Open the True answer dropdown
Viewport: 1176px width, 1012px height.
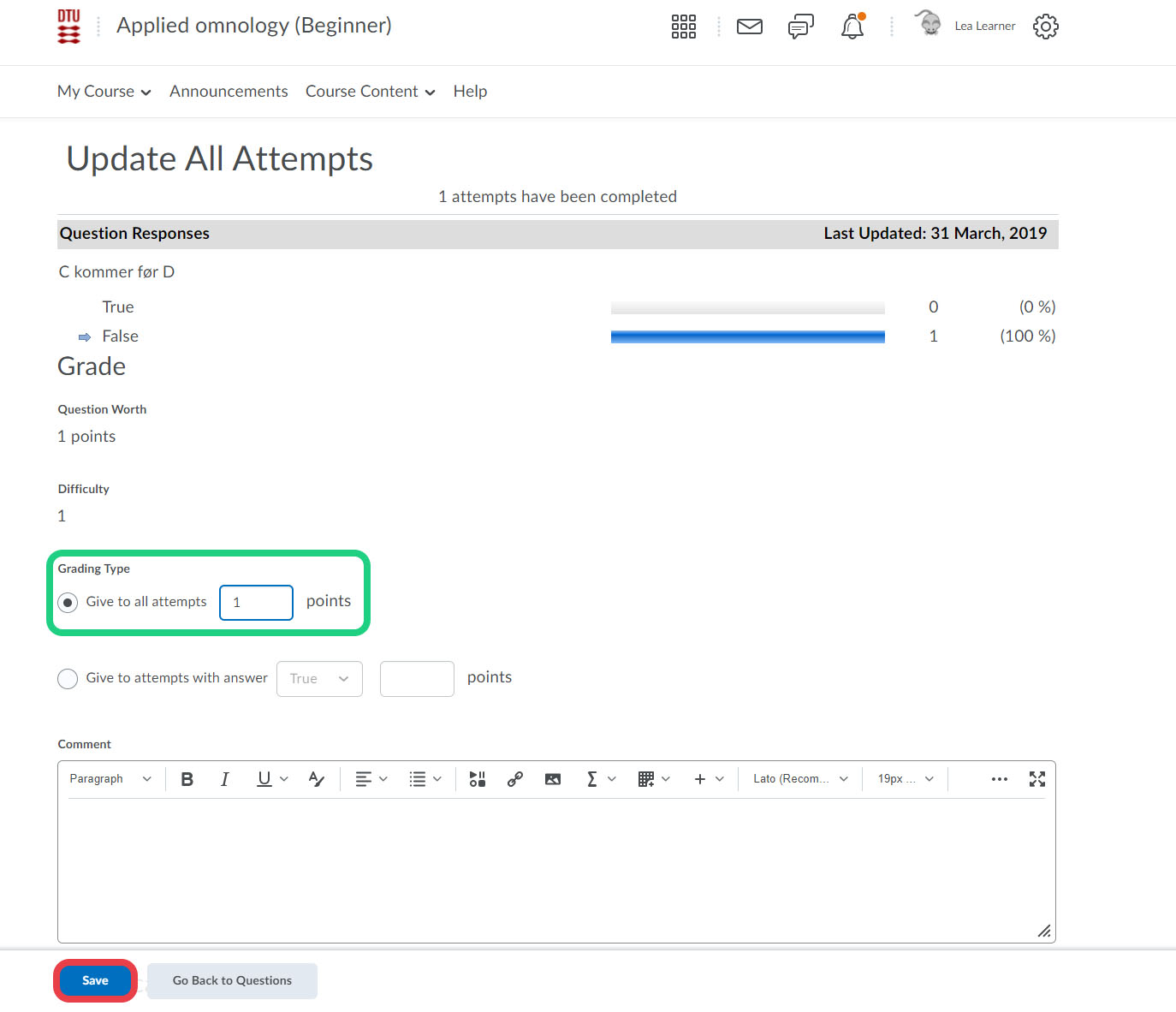319,679
